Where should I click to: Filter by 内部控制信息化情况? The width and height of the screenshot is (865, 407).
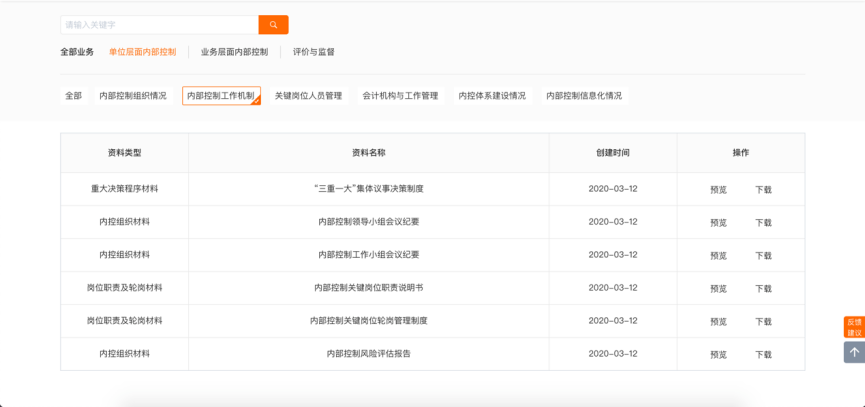click(584, 96)
